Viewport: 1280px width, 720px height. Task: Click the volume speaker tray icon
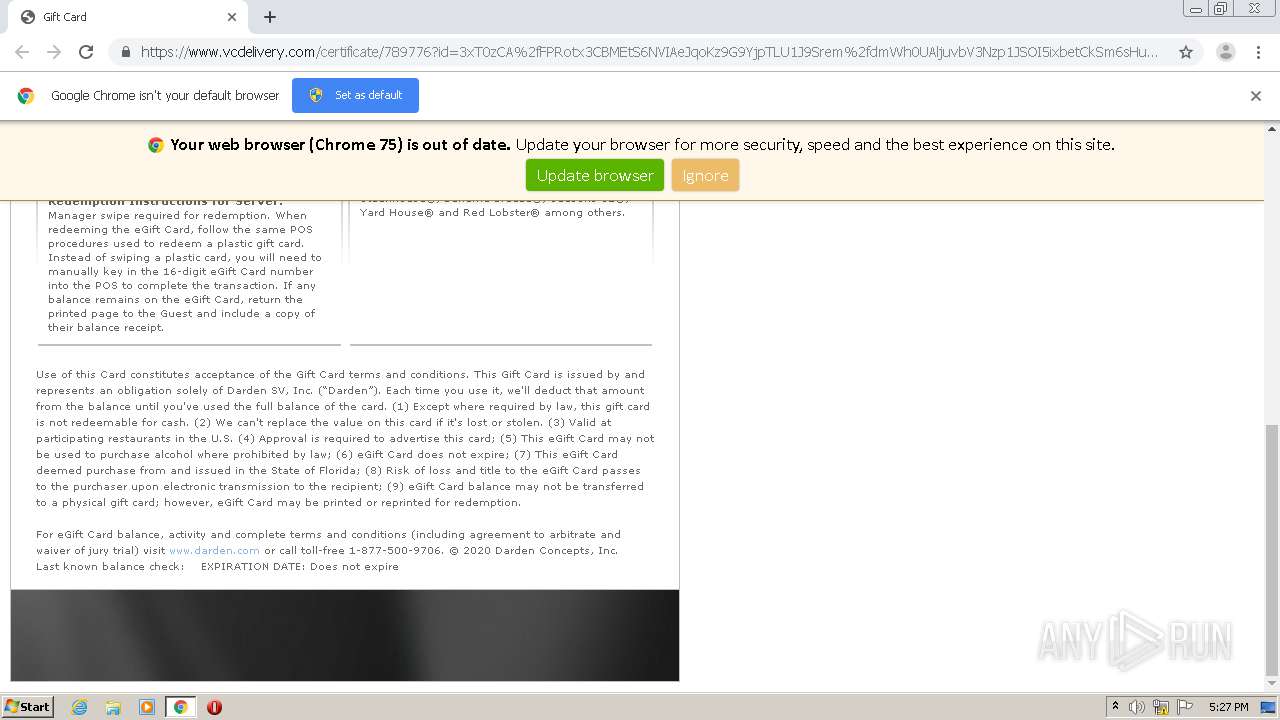click(1137, 707)
